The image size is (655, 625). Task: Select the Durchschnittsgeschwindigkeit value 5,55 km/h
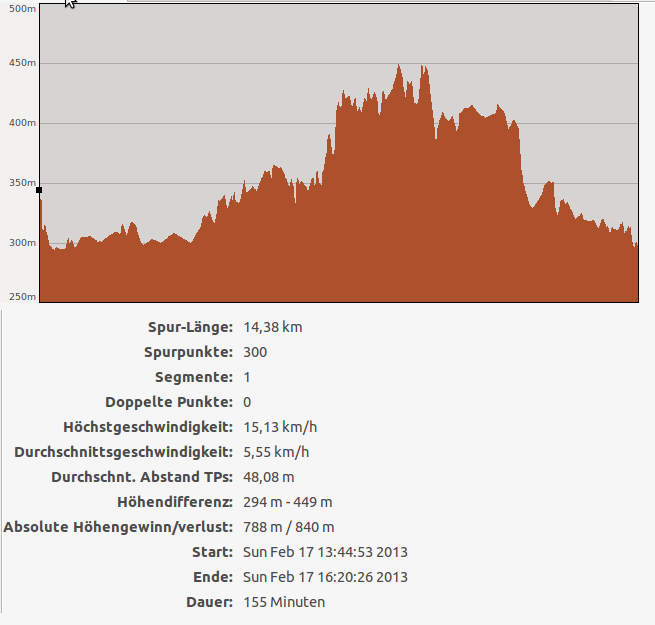tap(276, 452)
